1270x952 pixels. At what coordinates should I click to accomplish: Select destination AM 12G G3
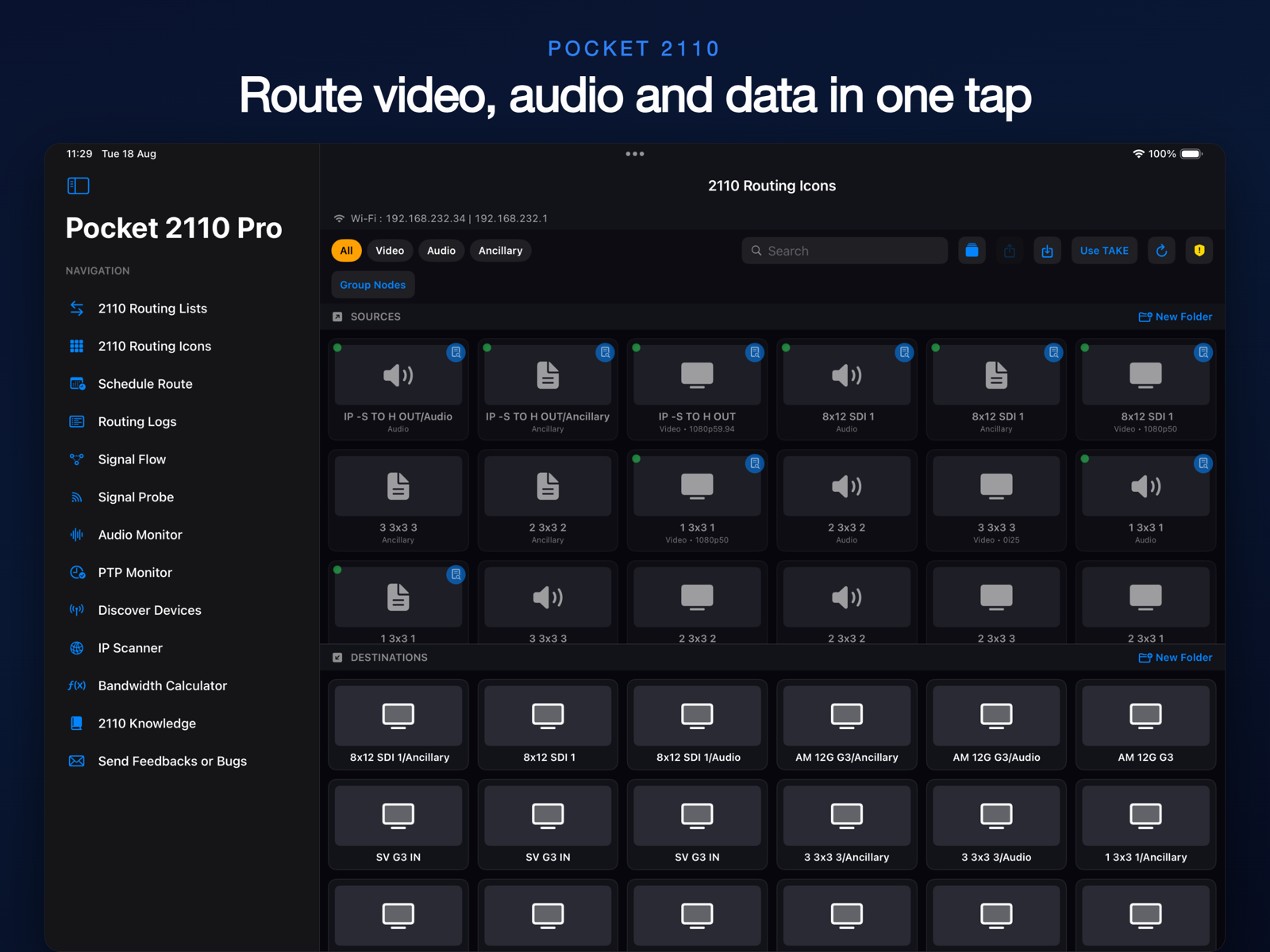point(1145,724)
